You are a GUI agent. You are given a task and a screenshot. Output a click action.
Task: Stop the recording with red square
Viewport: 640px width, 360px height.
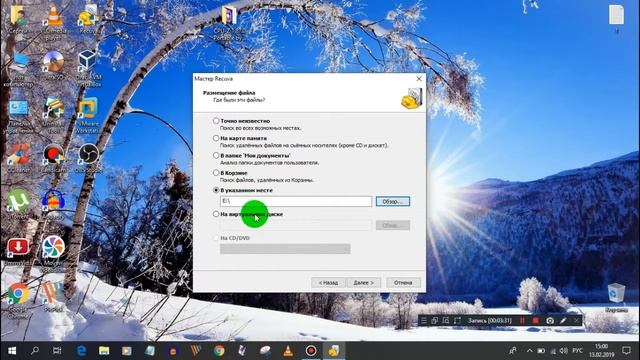pyautogui.click(x=536, y=320)
